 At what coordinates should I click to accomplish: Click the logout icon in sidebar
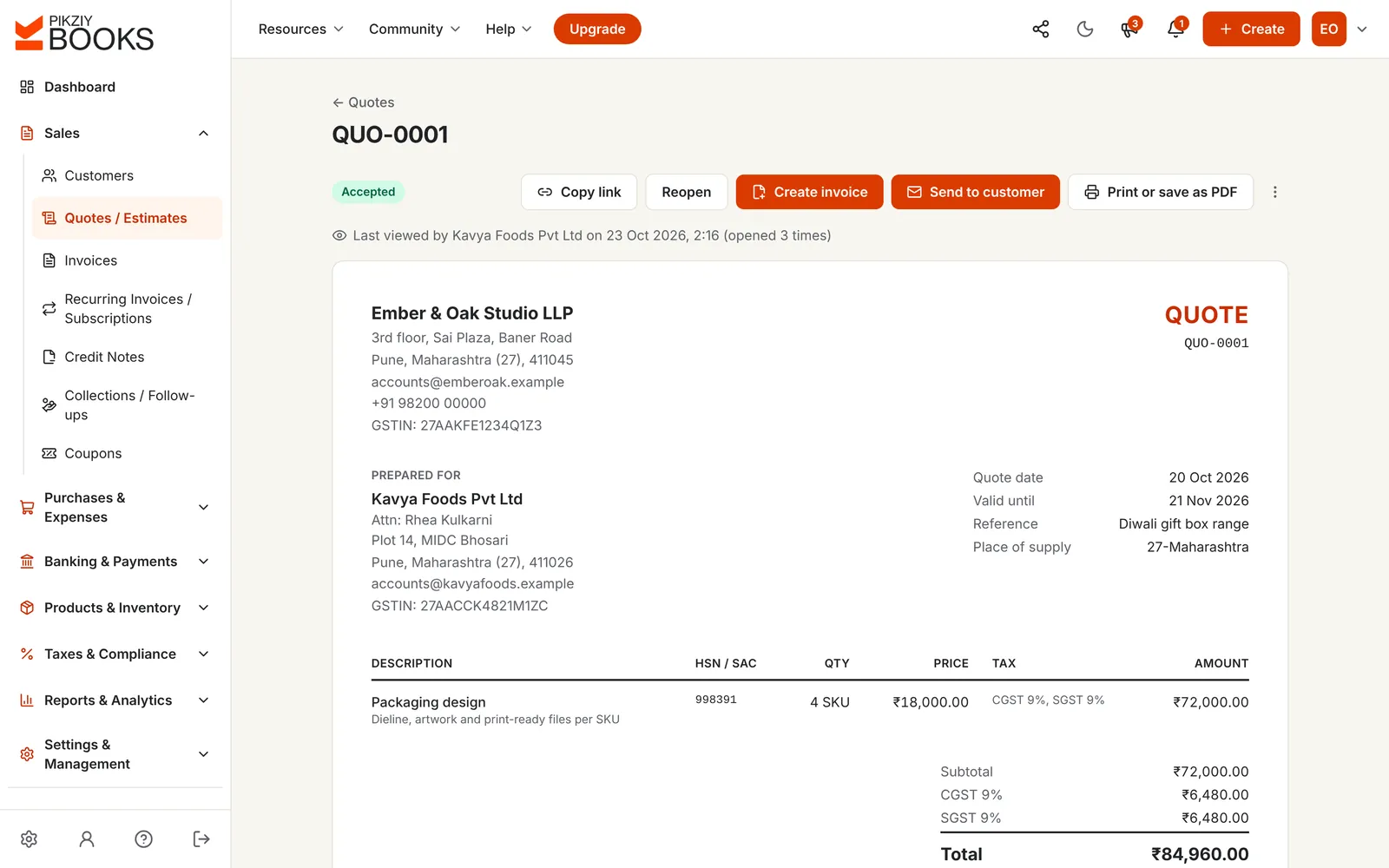pos(201,838)
